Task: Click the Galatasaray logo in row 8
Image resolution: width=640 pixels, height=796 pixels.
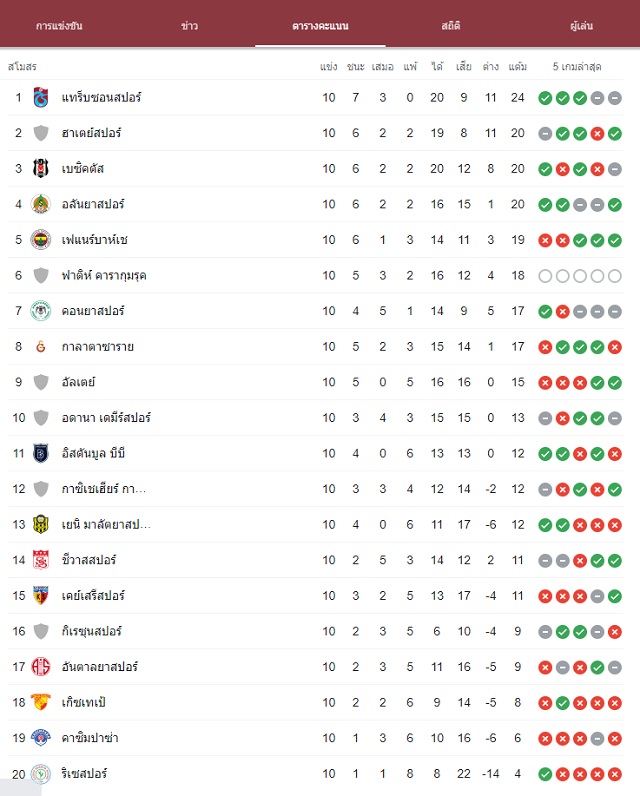Action: click(x=41, y=347)
